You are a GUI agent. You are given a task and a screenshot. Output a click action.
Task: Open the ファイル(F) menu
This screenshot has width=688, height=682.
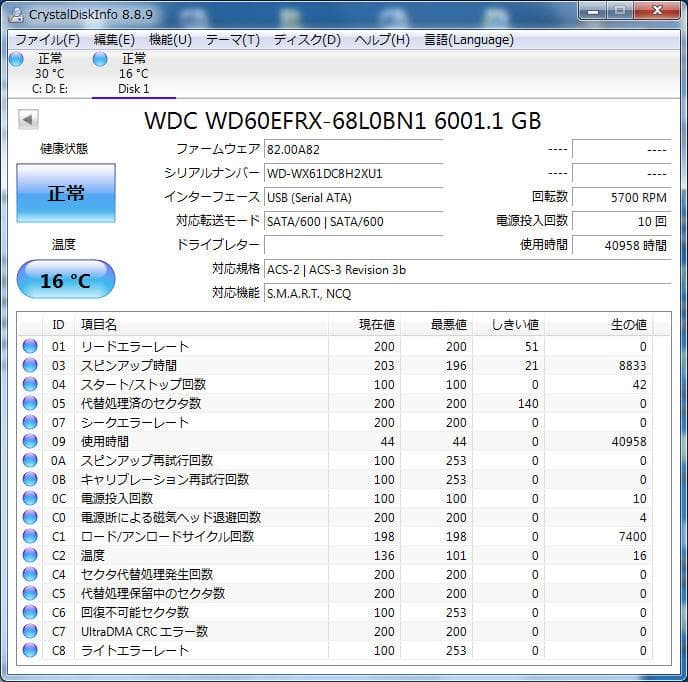pyautogui.click(x=47, y=40)
